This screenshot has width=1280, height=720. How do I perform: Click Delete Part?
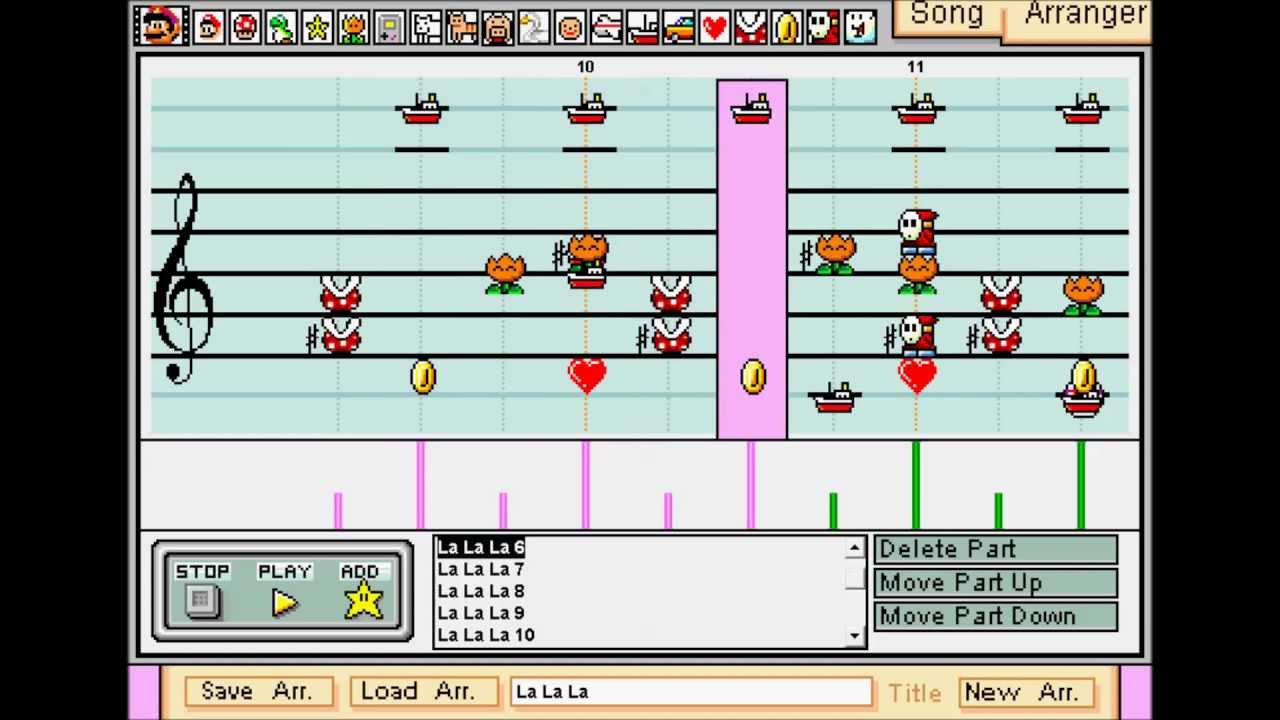996,549
